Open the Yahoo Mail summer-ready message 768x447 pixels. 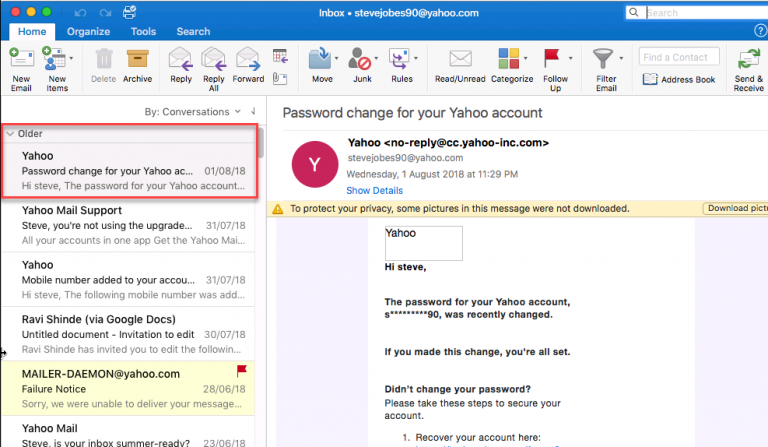[x=128, y=432]
